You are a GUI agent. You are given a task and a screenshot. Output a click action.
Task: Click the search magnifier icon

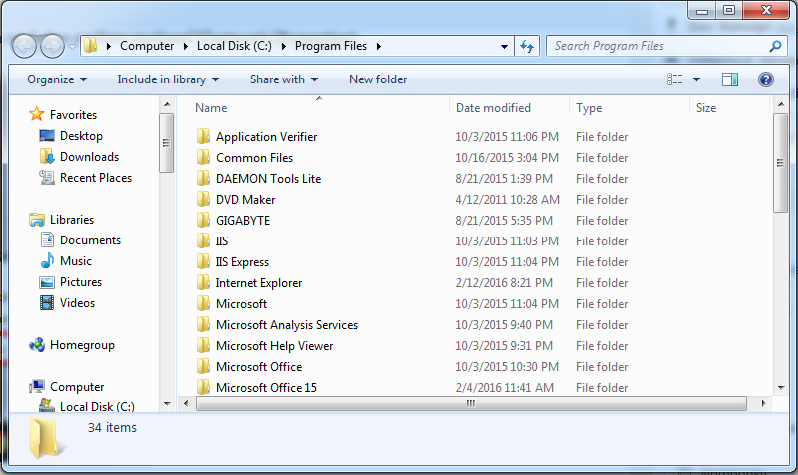(775, 46)
